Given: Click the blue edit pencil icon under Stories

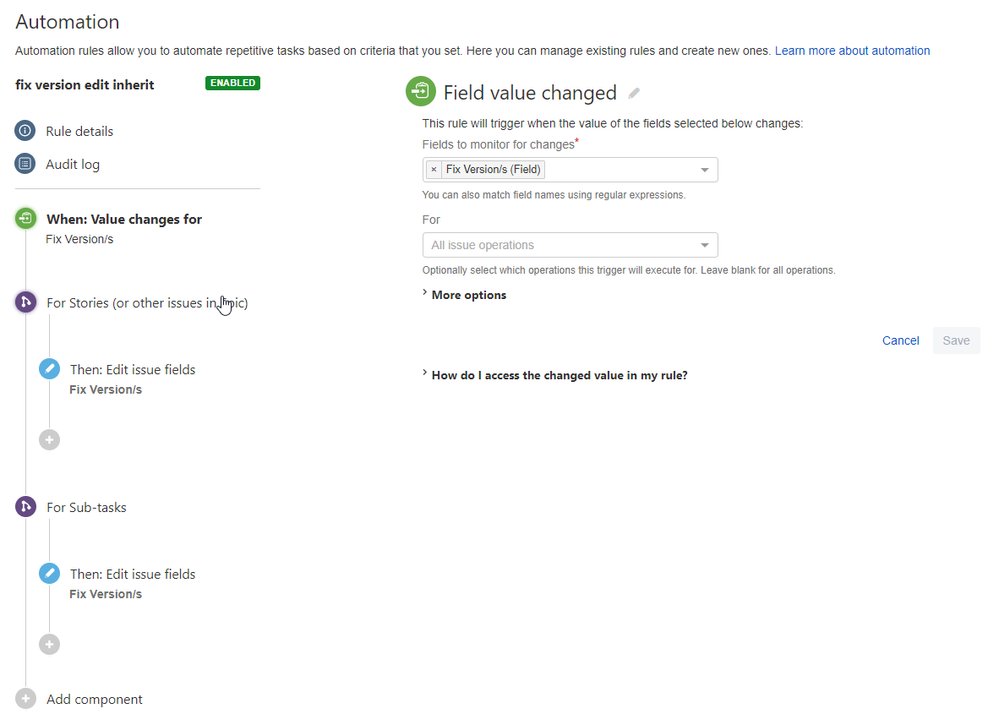Looking at the screenshot, I should coord(49,369).
